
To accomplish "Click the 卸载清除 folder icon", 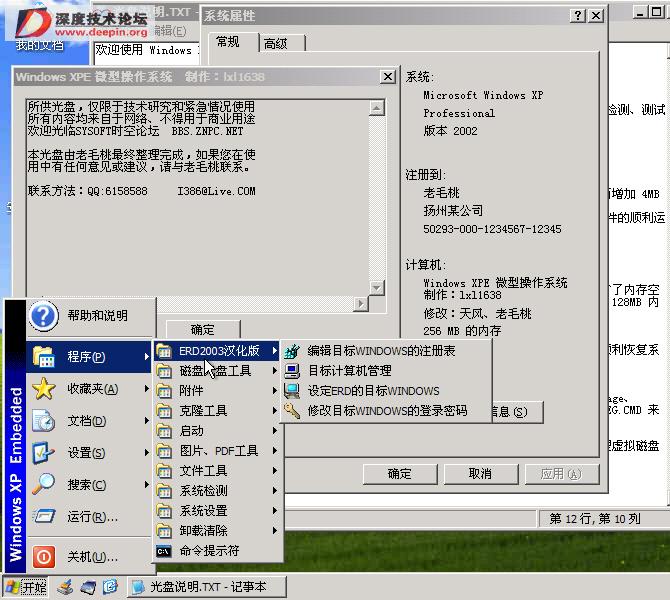I will click(164, 531).
